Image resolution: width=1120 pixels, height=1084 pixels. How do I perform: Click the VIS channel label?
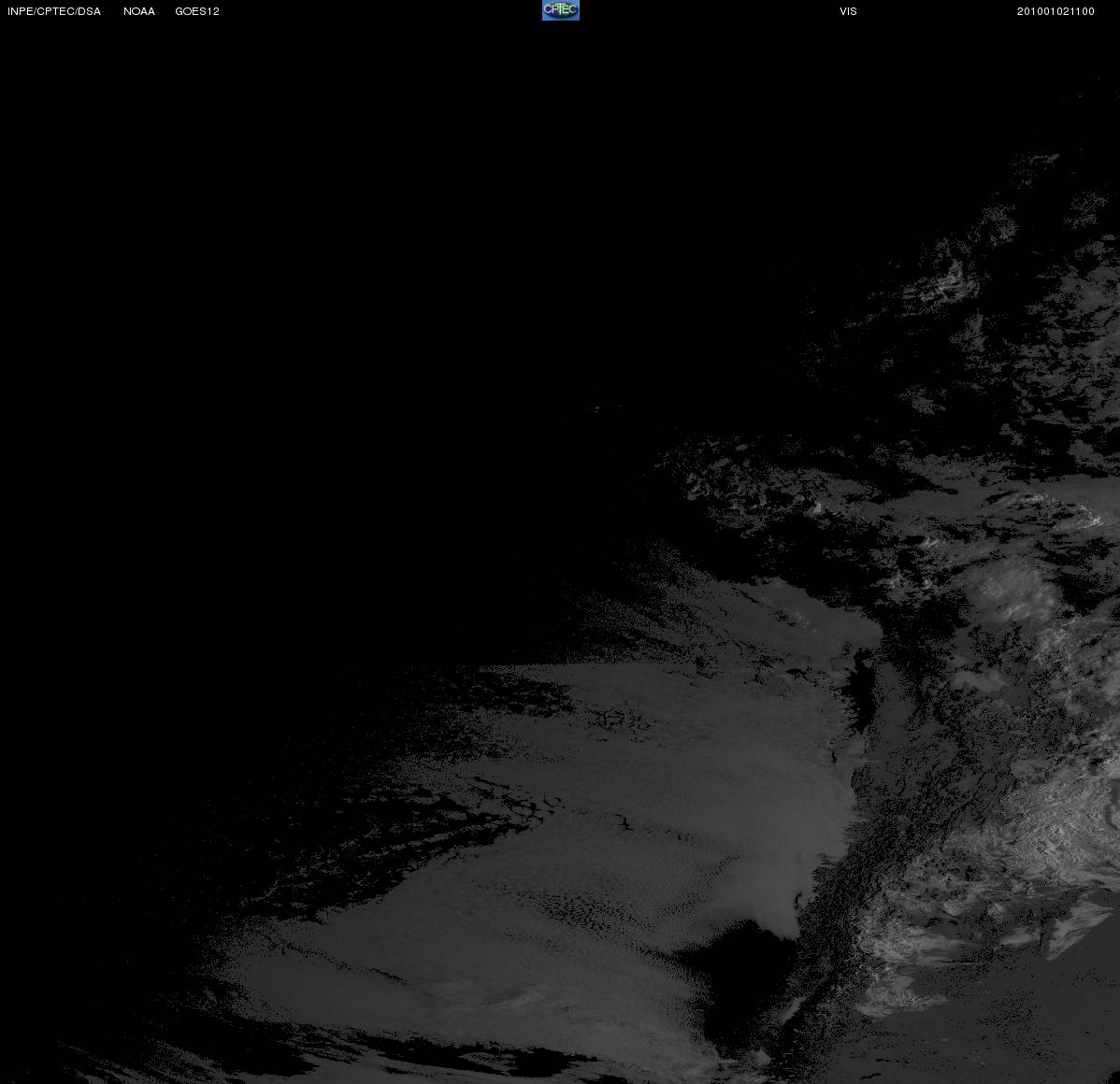coord(849,11)
